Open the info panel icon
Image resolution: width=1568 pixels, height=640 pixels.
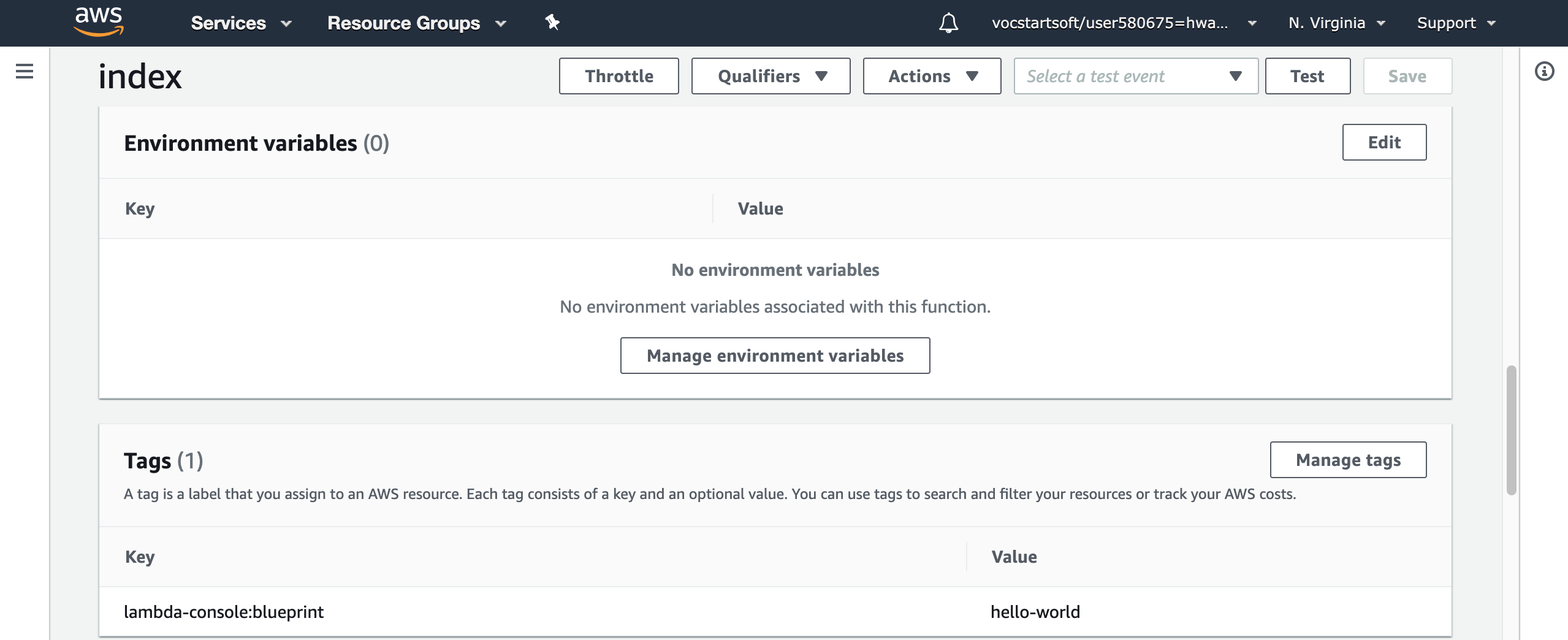pos(1544,71)
